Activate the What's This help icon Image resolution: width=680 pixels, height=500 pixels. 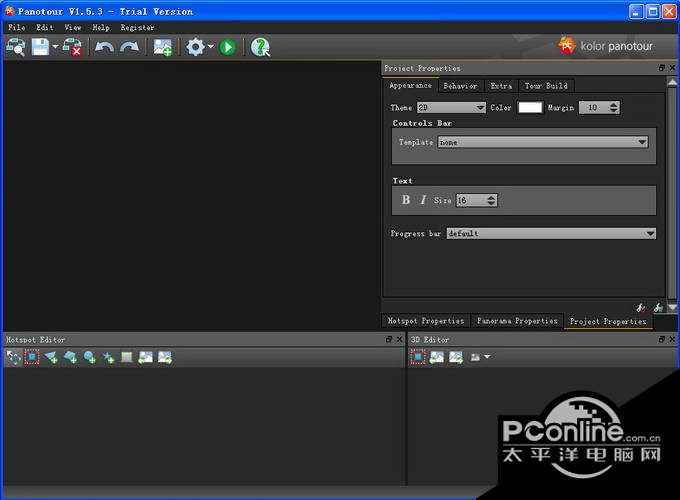click(260, 47)
